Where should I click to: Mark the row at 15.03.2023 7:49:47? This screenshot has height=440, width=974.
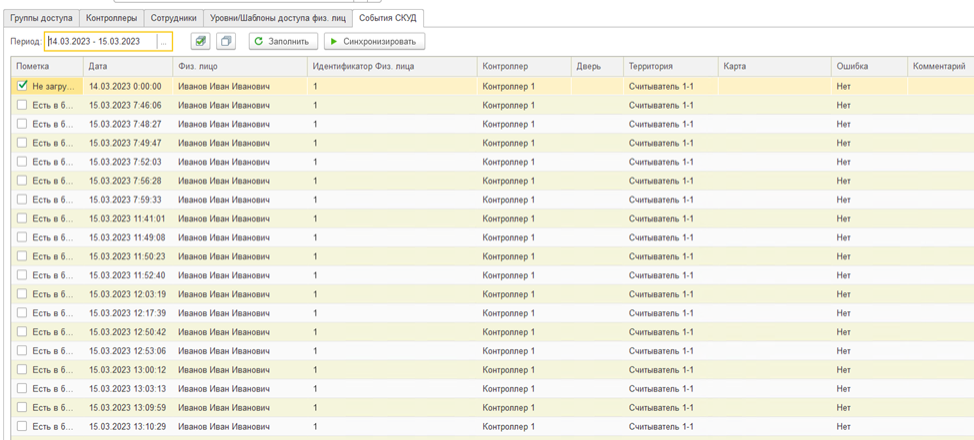coord(22,143)
